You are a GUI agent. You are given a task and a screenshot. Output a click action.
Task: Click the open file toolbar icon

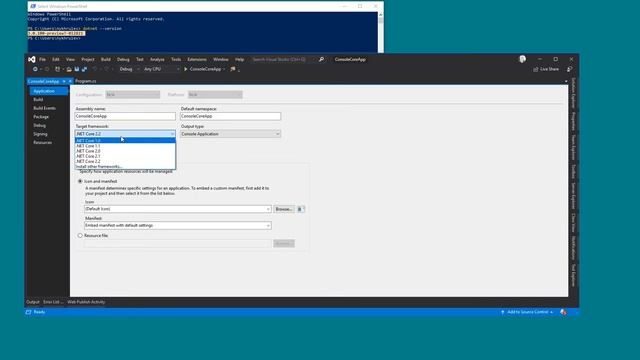(69, 69)
